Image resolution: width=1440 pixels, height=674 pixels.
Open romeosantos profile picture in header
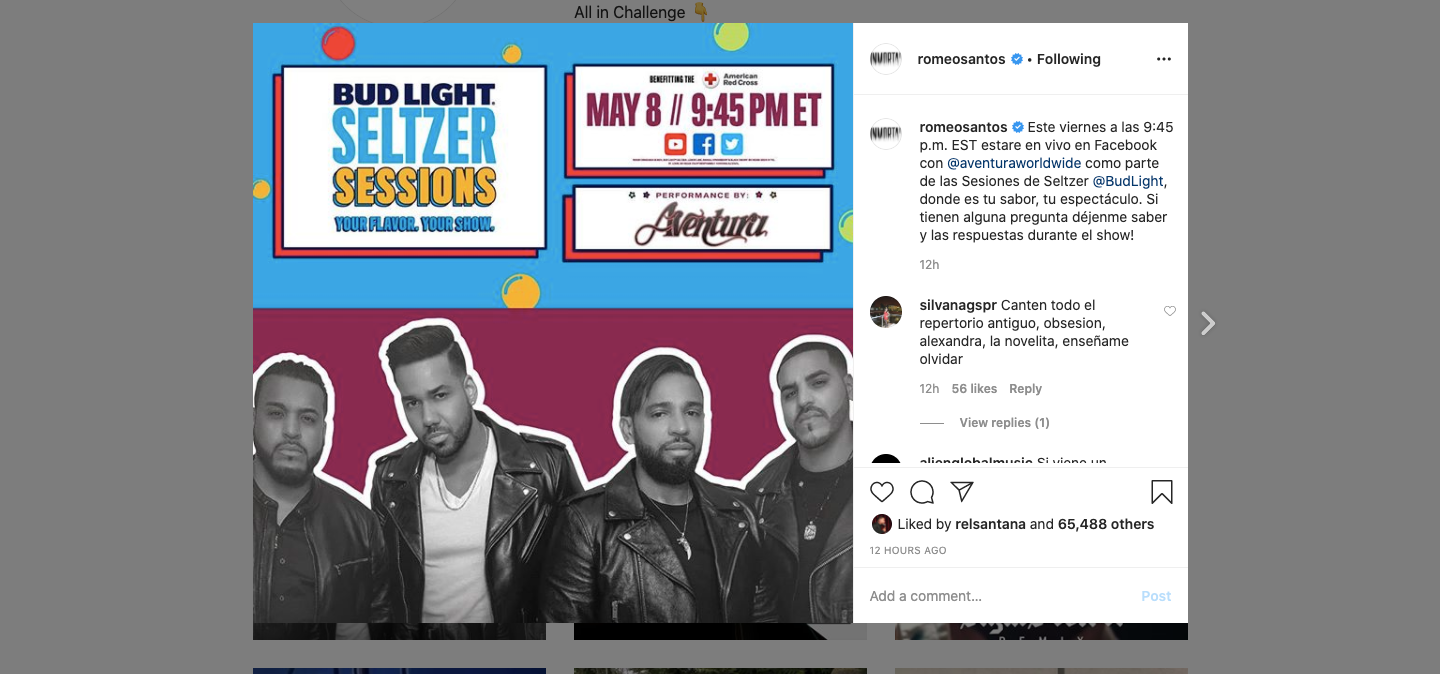click(886, 59)
